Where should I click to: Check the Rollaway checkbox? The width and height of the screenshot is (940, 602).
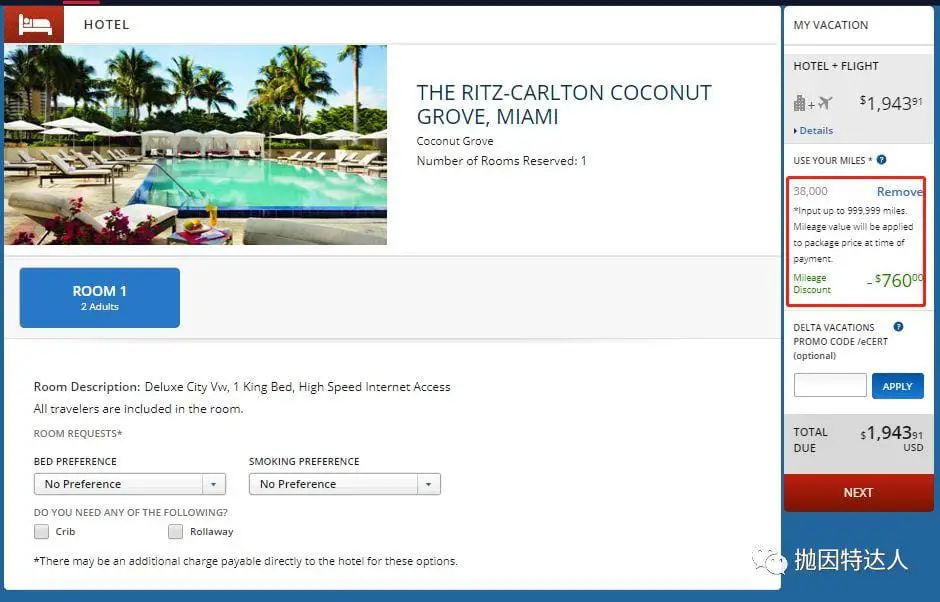coord(176,532)
